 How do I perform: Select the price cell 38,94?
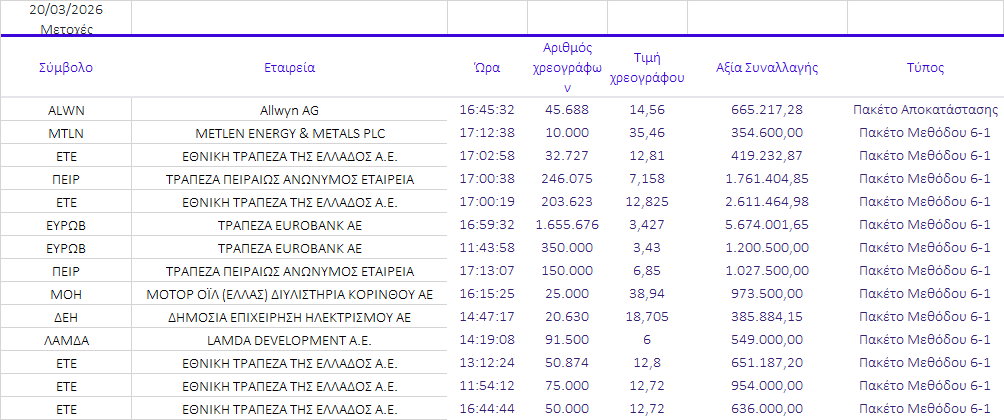[x=647, y=294]
